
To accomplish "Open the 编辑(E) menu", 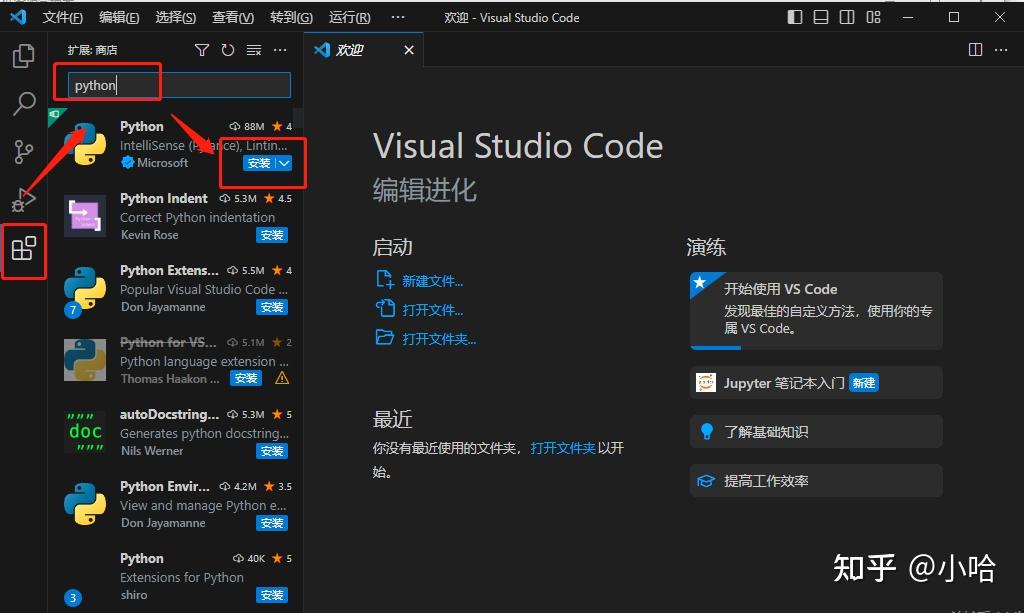I will pyautogui.click(x=119, y=18).
